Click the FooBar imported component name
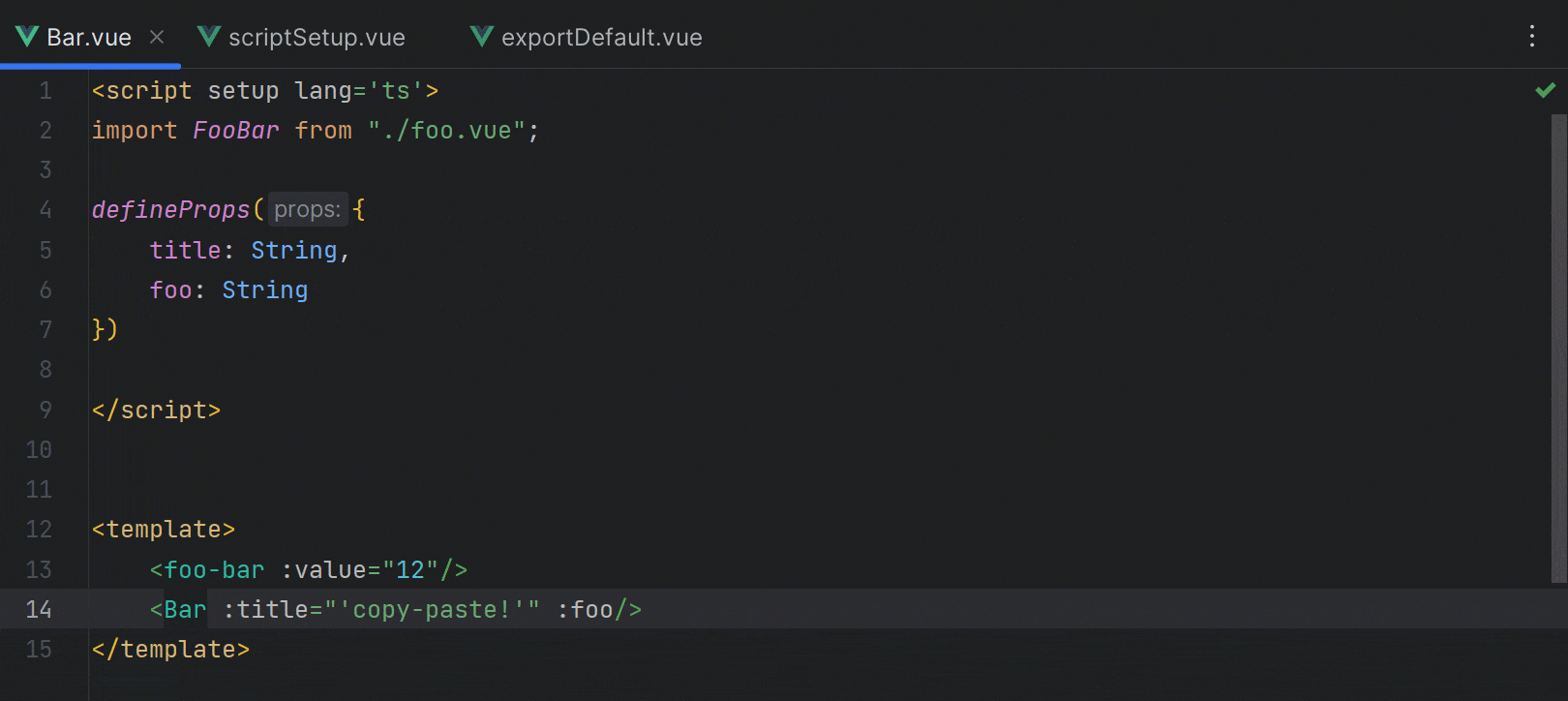Image resolution: width=1568 pixels, height=701 pixels. click(235, 130)
